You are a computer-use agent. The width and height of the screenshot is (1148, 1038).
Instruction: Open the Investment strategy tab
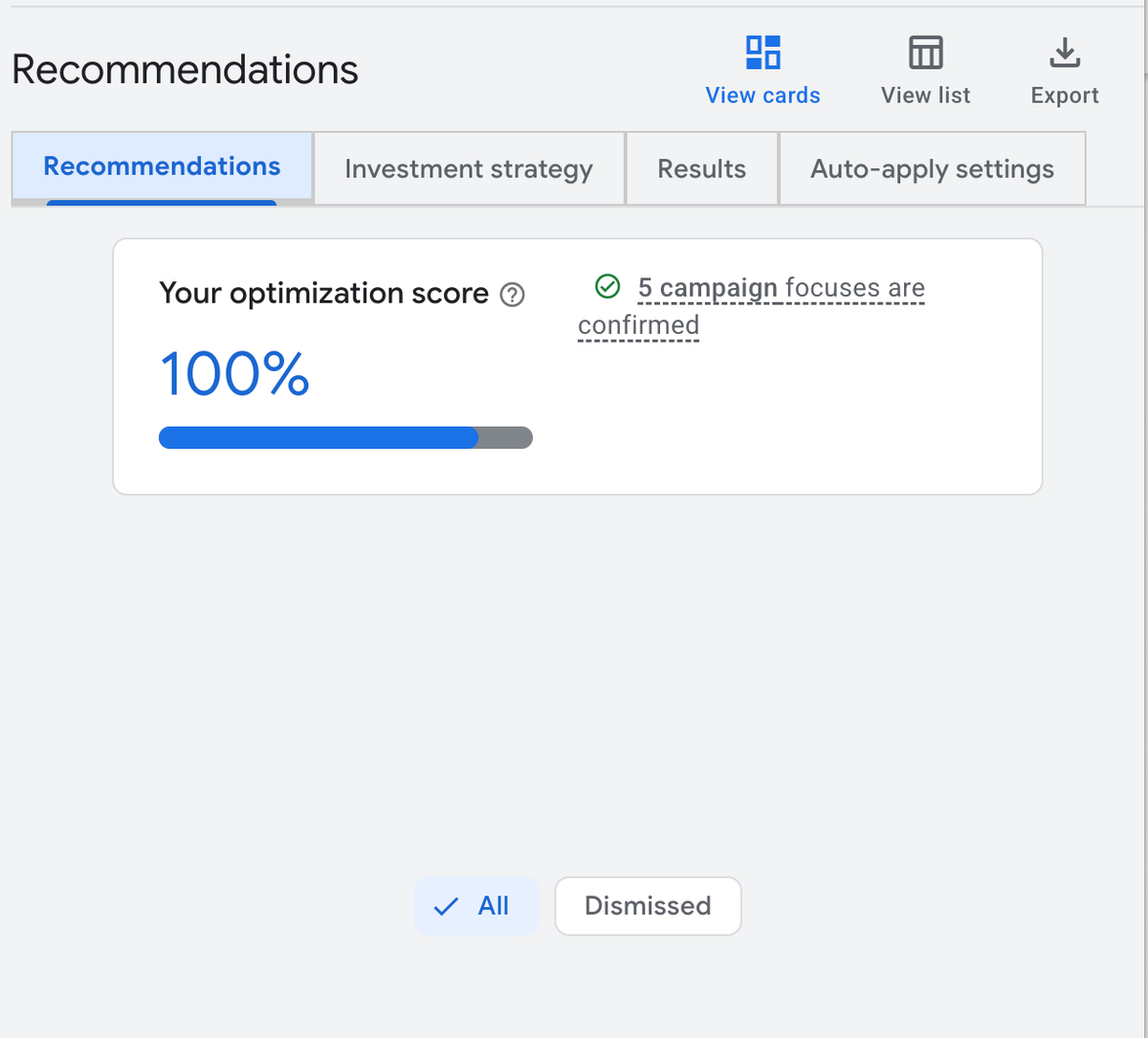click(469, 168)
